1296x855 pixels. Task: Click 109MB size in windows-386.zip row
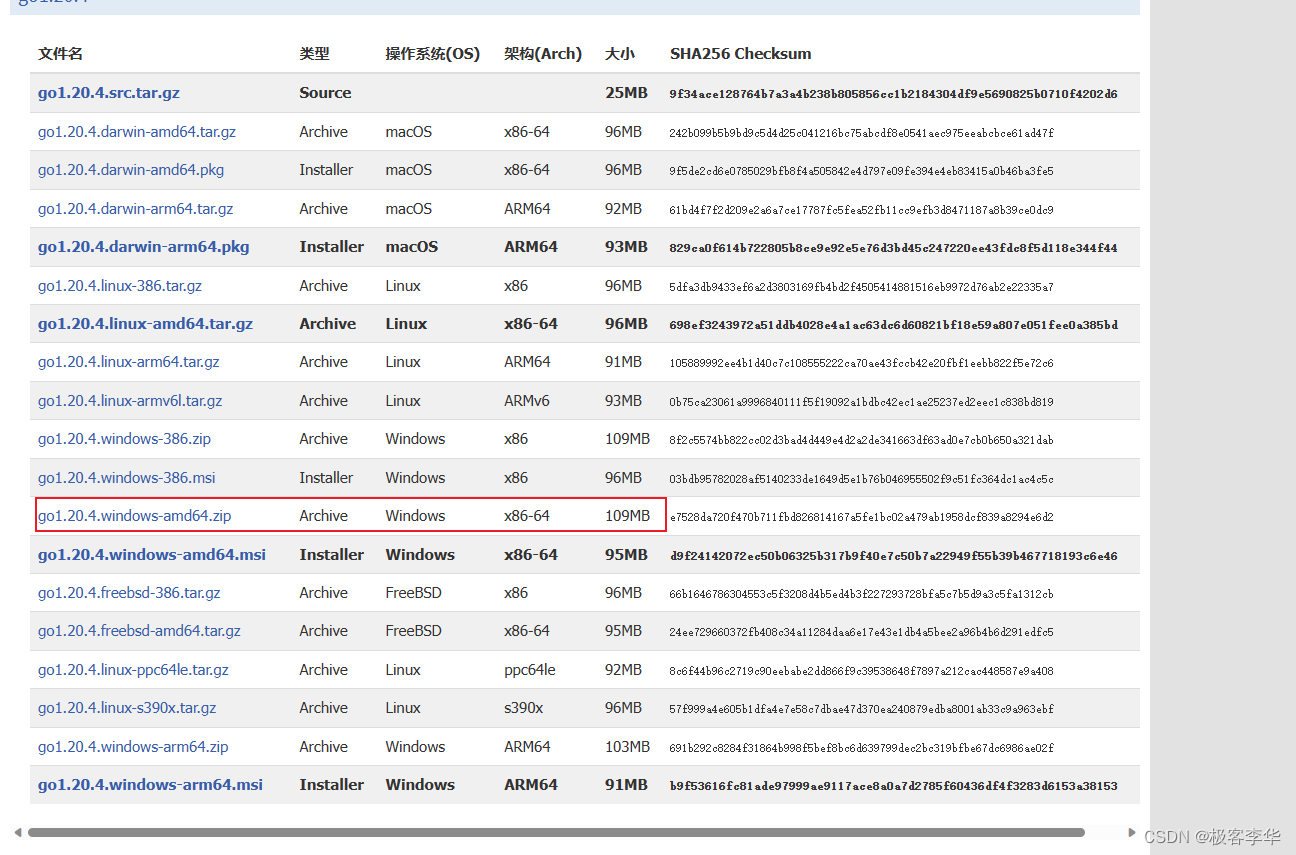click(x=627, y=439)
